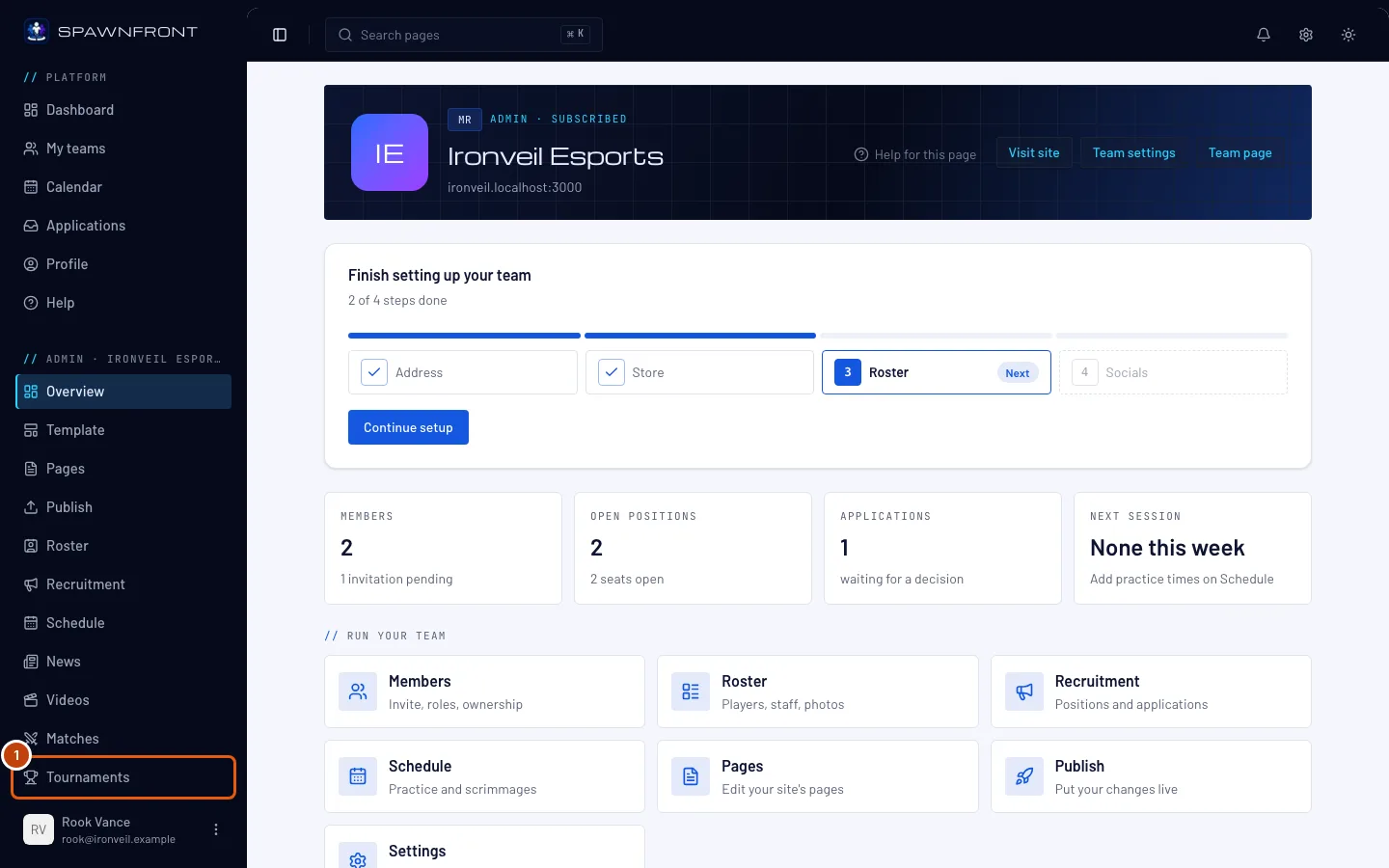This screenshot has width=1389, height=868.
Task: Open the Members card icon
Action: 358,692
